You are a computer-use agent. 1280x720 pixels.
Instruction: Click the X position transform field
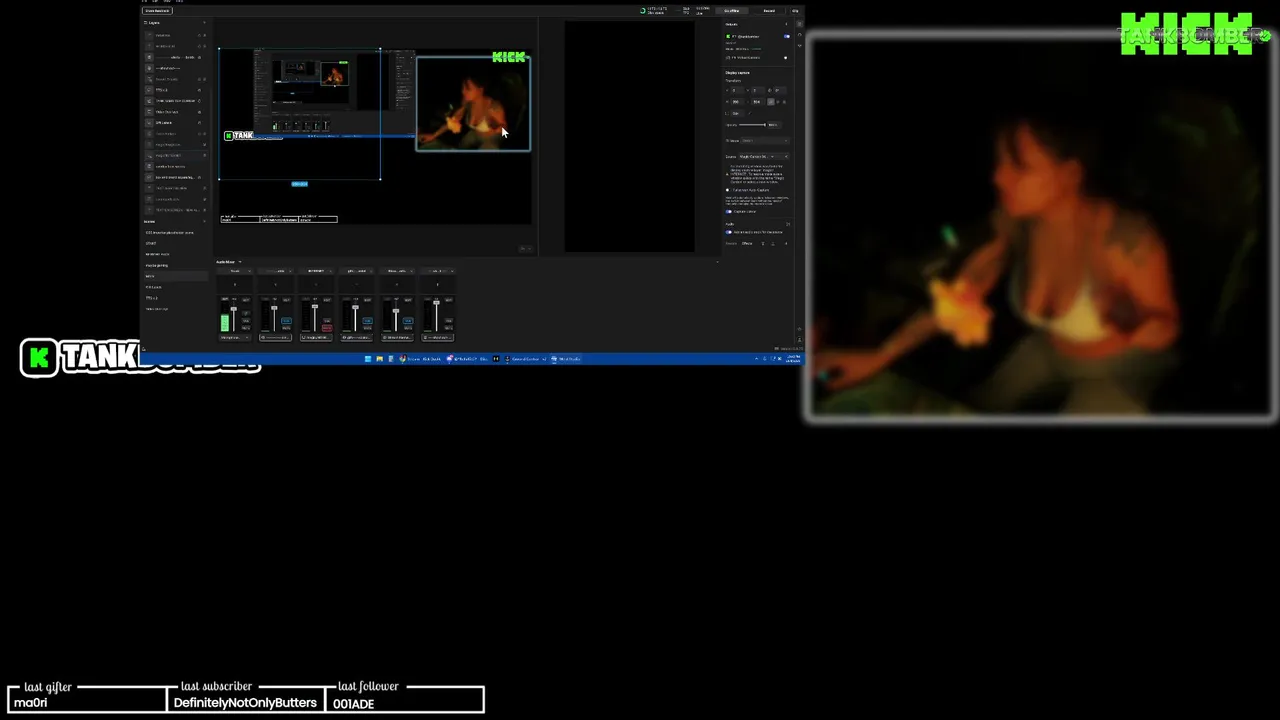[738, 90]
